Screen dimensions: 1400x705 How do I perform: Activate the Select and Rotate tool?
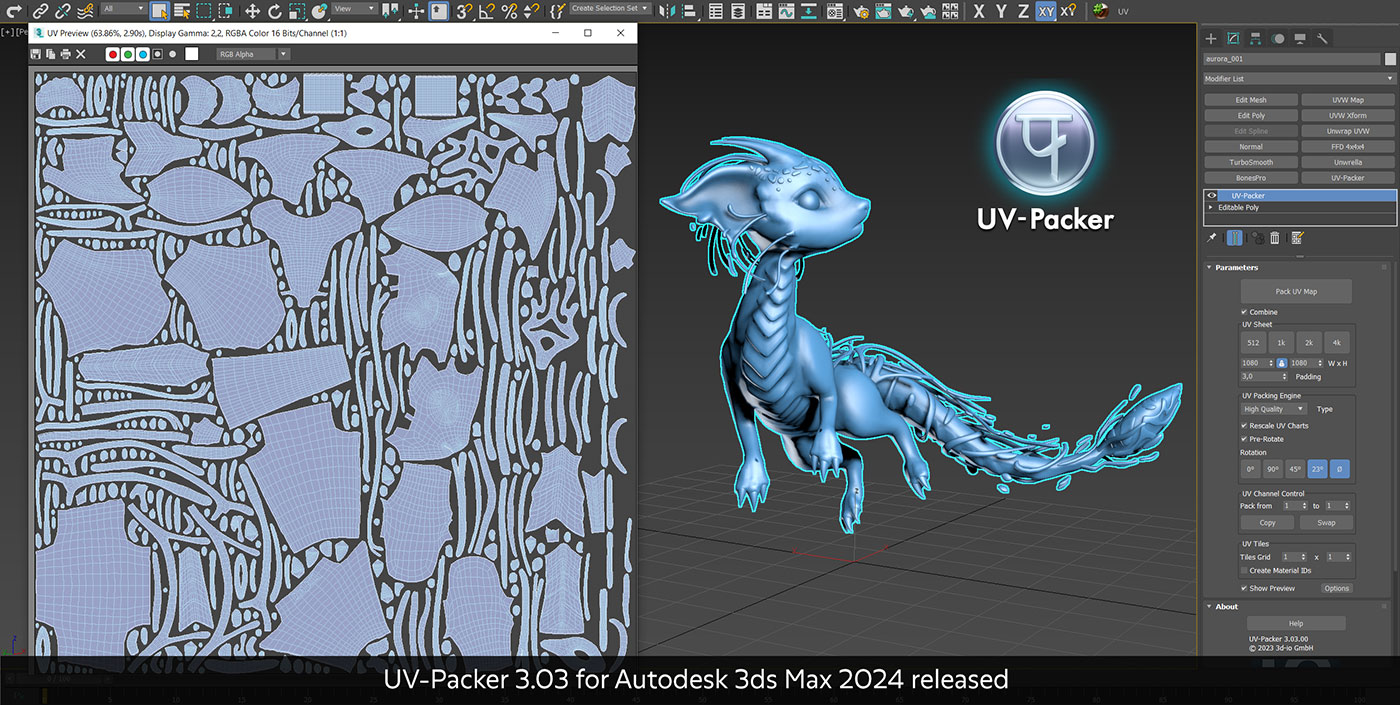pyautogui.click(x=275, y=11)
